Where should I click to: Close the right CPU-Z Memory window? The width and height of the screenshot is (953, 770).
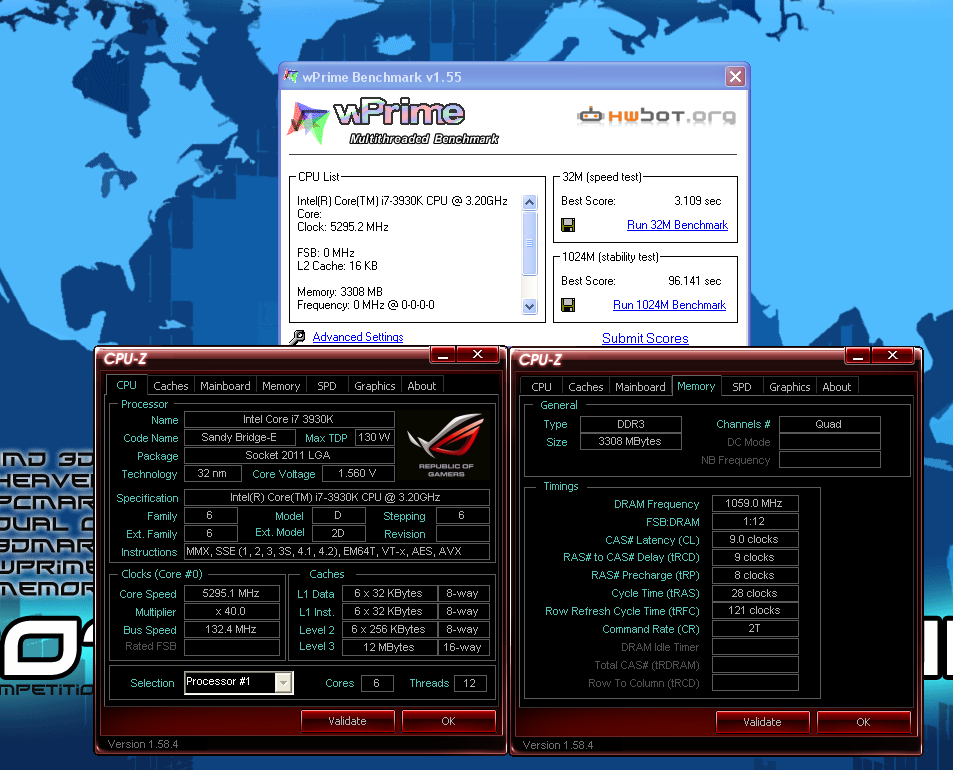click(x=893, y=356)
